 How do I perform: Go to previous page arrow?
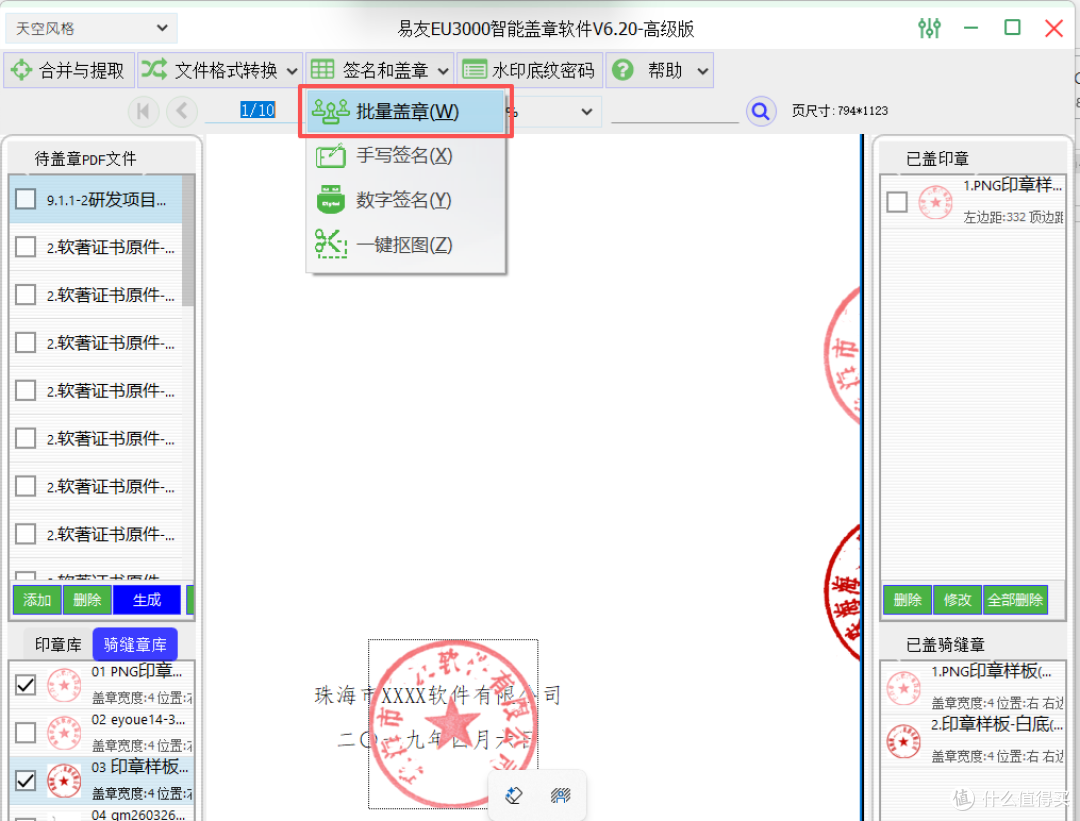pyautogui.click(x=182, y=111)
